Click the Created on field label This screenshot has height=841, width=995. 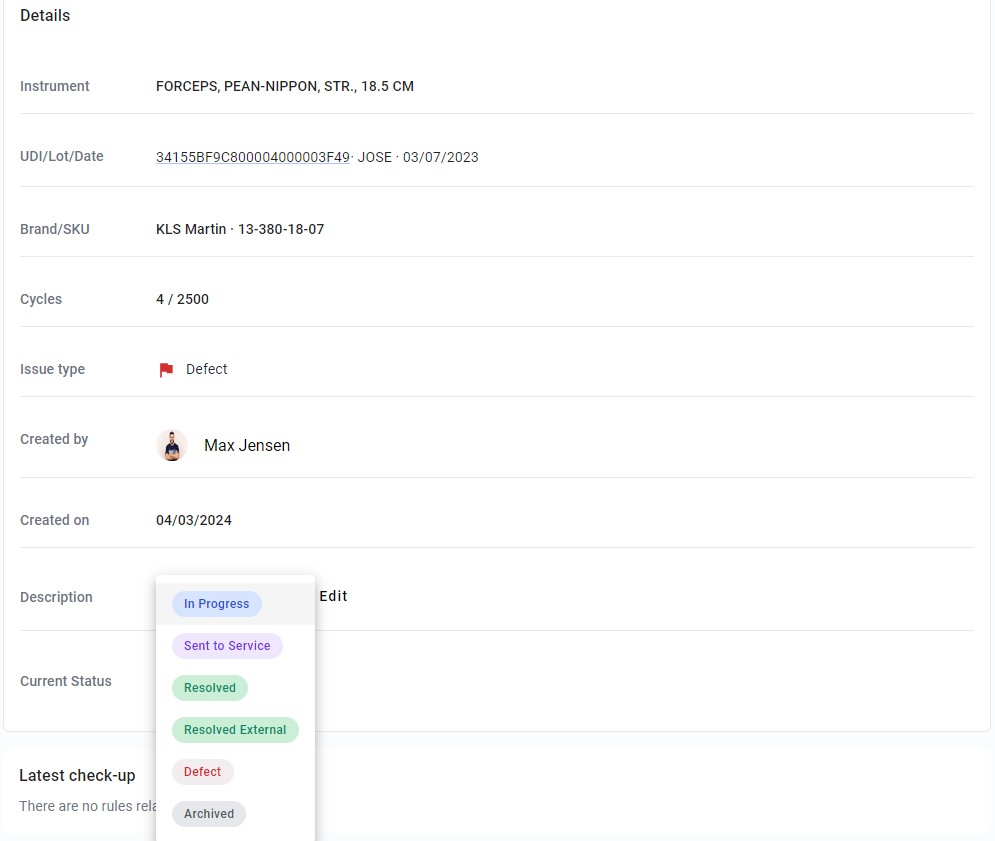tap(55, 520)
